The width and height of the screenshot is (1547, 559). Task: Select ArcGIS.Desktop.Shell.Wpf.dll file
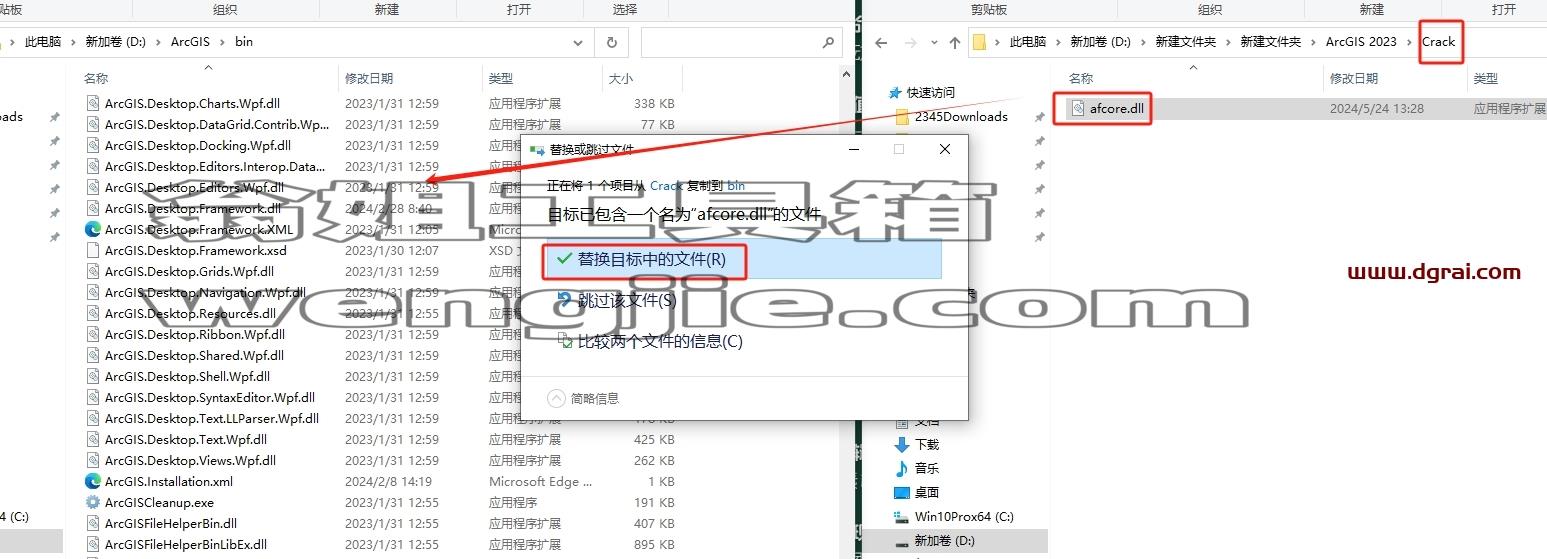click(187, 376)
